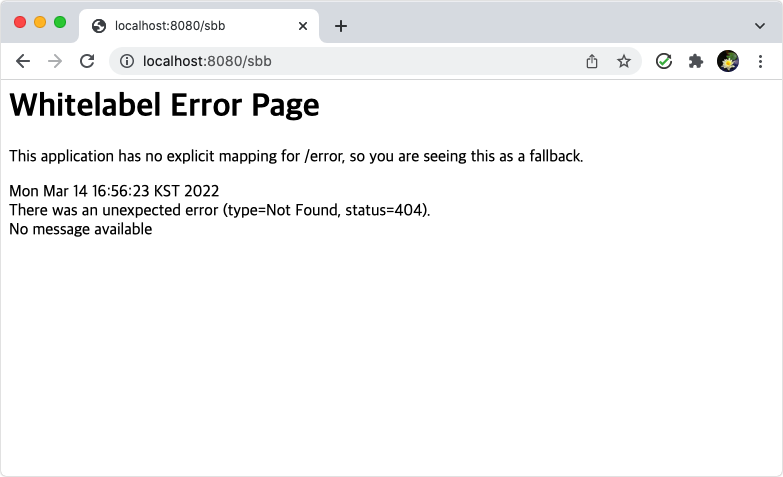Image resolution: width=783 pixels, height=477 pixels.
Task: Bookmark this tab with the star icon
Action: (624, 61)
